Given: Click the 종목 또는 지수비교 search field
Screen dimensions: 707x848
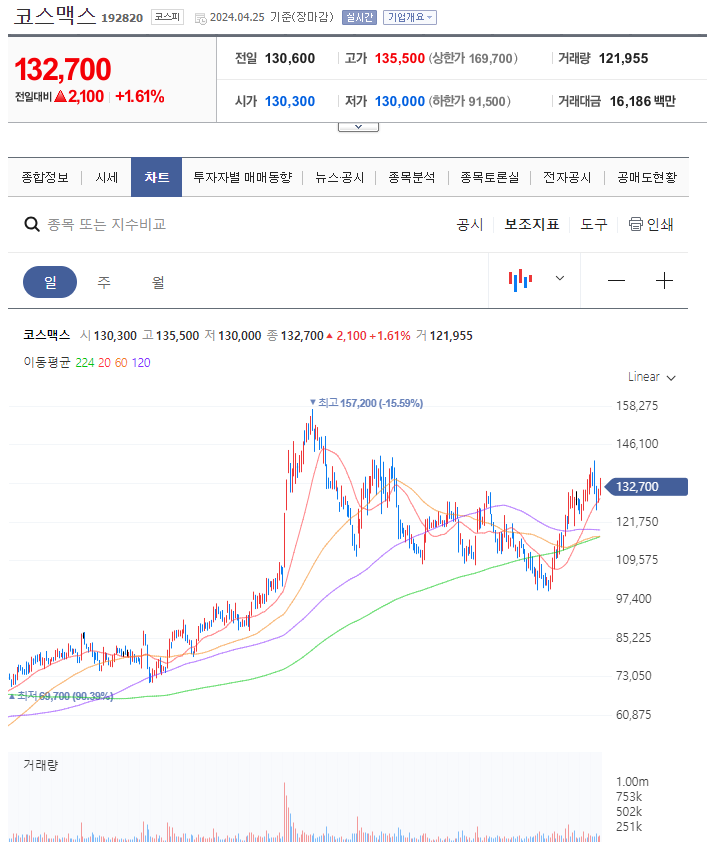Looking at the screenshot, I should coord(107,224).
